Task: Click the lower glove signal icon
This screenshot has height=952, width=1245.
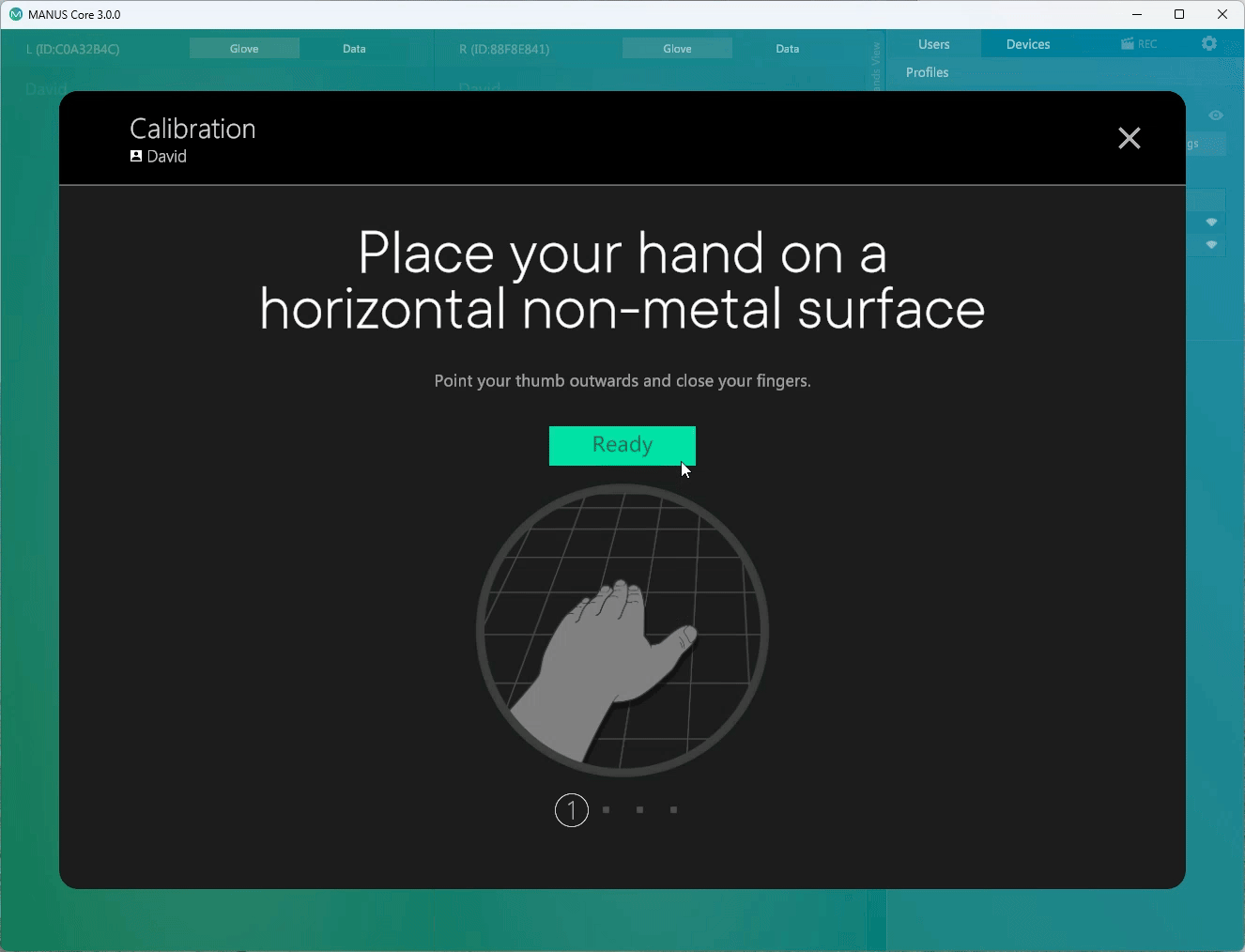Action: 1211,245
